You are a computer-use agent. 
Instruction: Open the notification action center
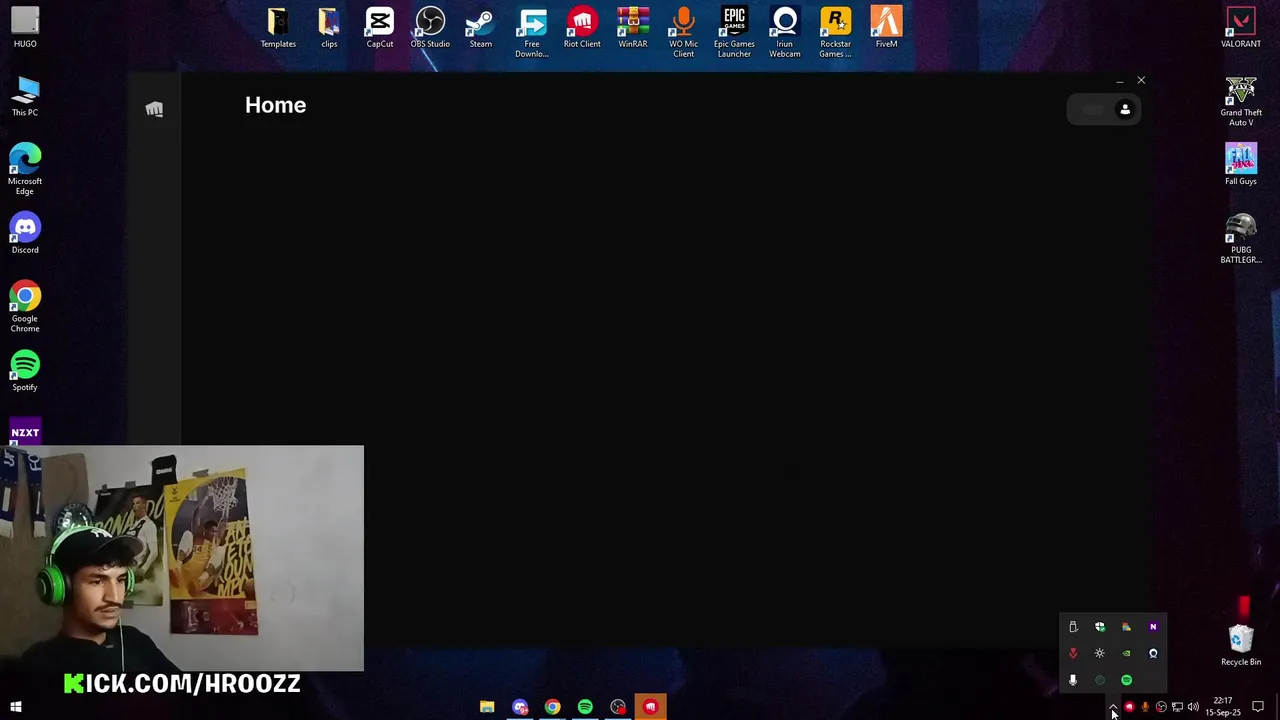tap(1258, 707)
